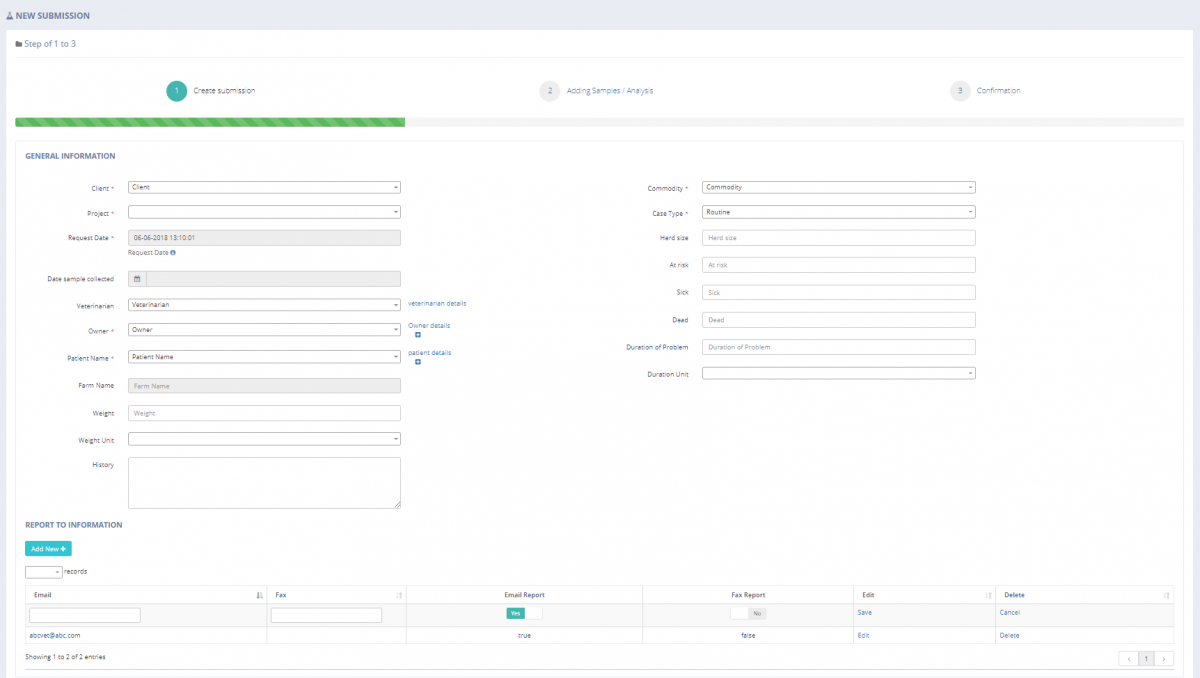Click the plus icon under Owner details
Screen dimensions: 1200x678
pos(418,335)
